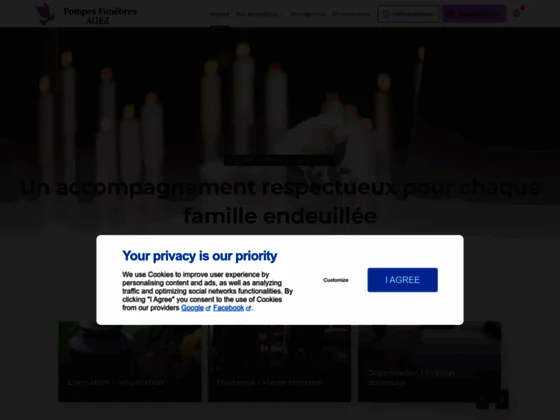This screenshot has width=560, height=420.
Task: Click the I AGREE cookie button
Action: (402, 280)
